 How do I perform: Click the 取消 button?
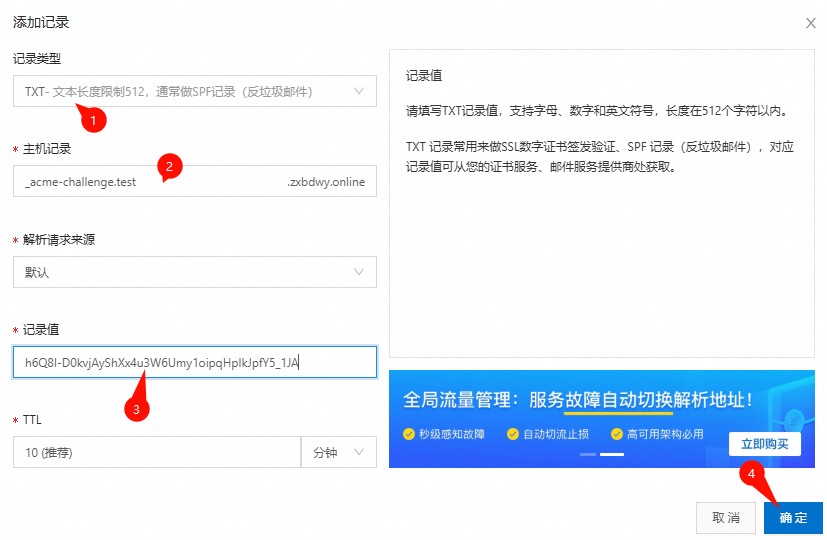(x=726, y=518)
